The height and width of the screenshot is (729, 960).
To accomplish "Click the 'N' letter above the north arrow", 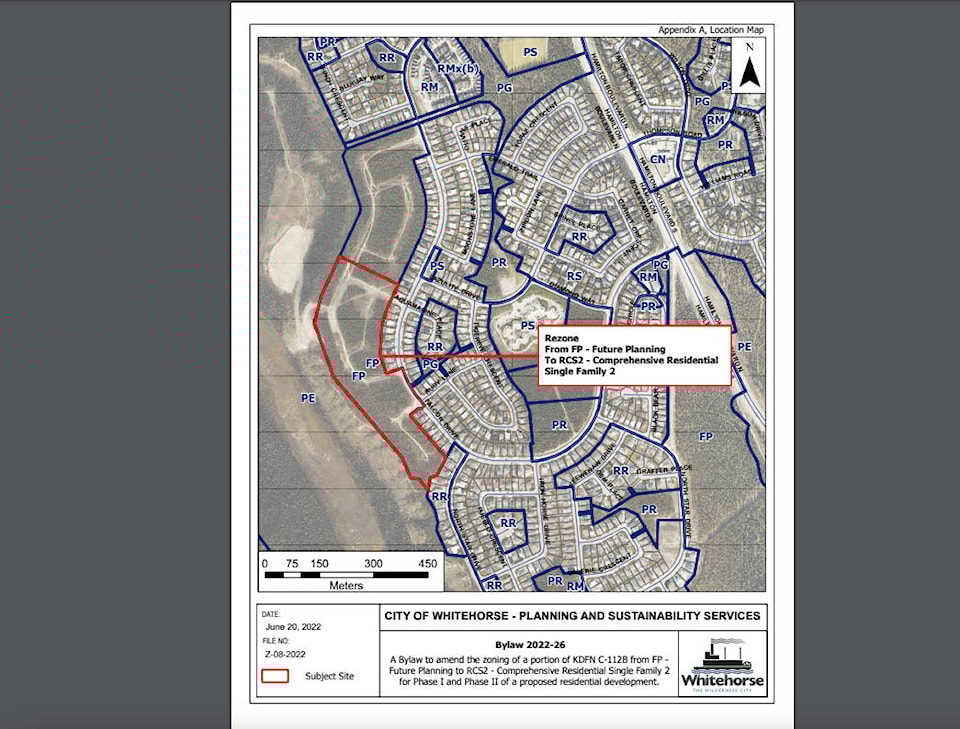I will (749, 47).
